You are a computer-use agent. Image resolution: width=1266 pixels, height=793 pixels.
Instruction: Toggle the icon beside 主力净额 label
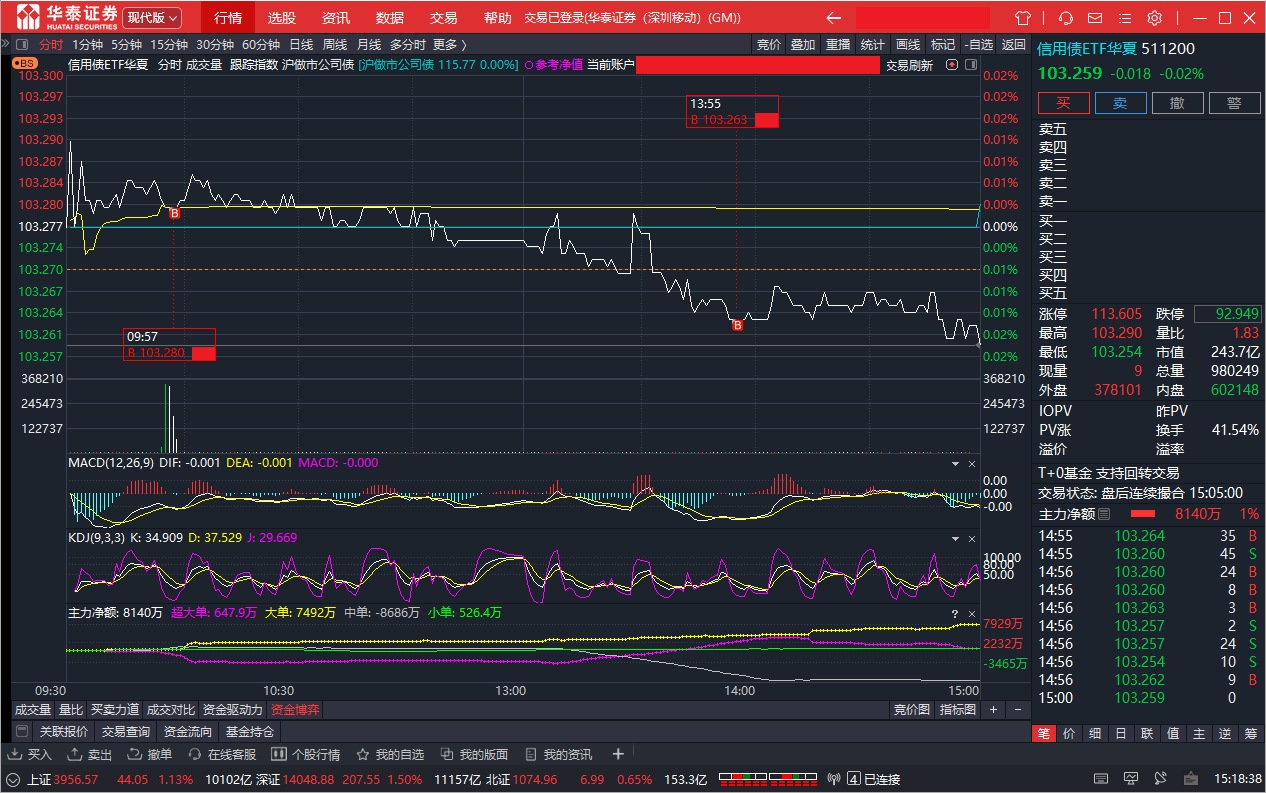tap(1104, 514)
